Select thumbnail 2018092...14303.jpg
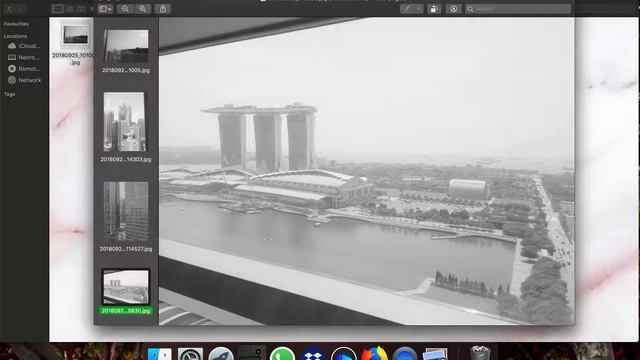 pos(124,122)
